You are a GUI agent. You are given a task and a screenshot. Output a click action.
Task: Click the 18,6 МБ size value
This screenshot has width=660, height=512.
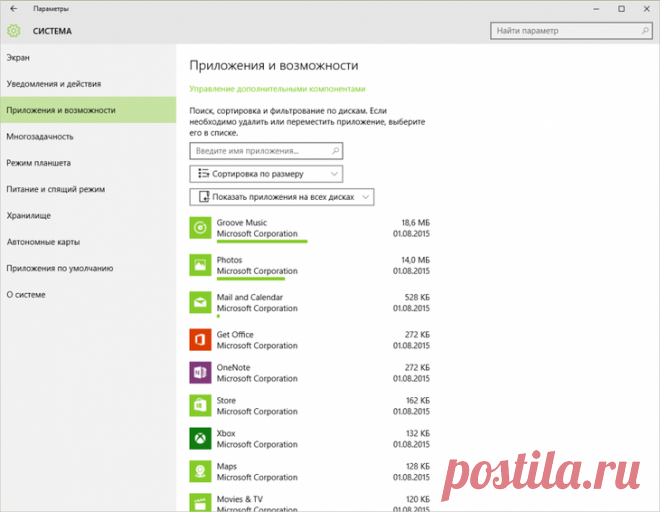click(x=415, y=223)
